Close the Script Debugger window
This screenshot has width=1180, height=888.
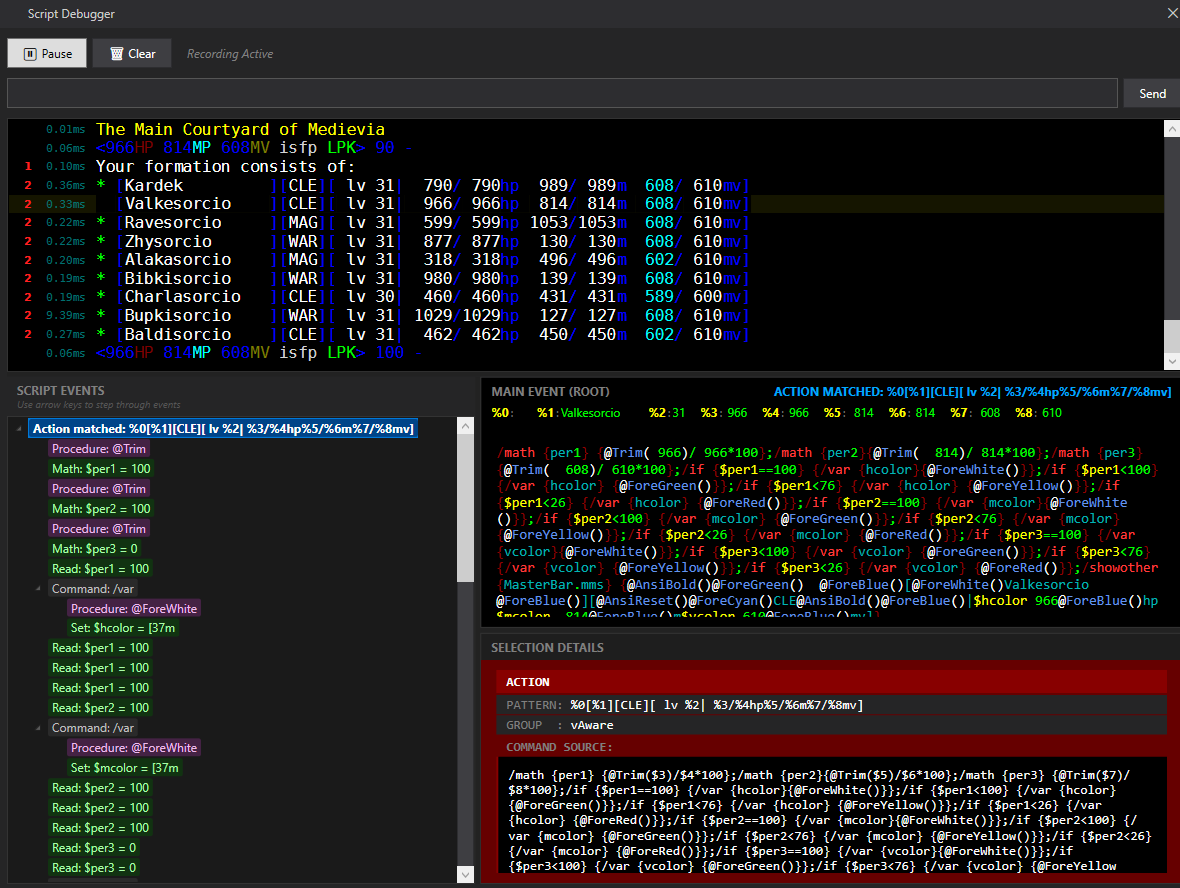pos(1172,13)
